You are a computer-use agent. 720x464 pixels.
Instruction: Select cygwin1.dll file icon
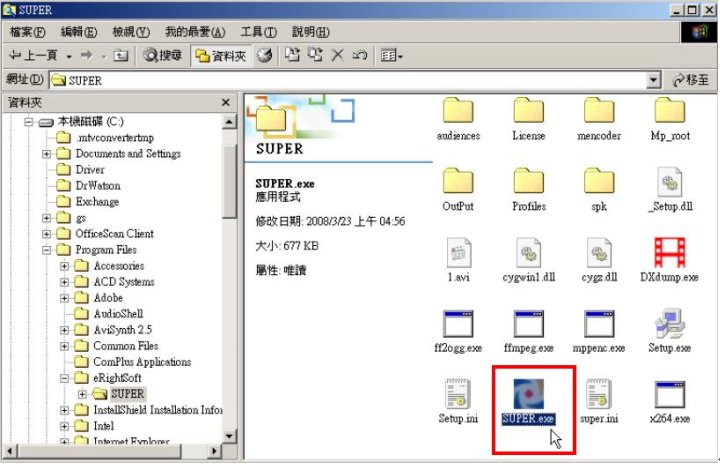click(x=529, y=252)
